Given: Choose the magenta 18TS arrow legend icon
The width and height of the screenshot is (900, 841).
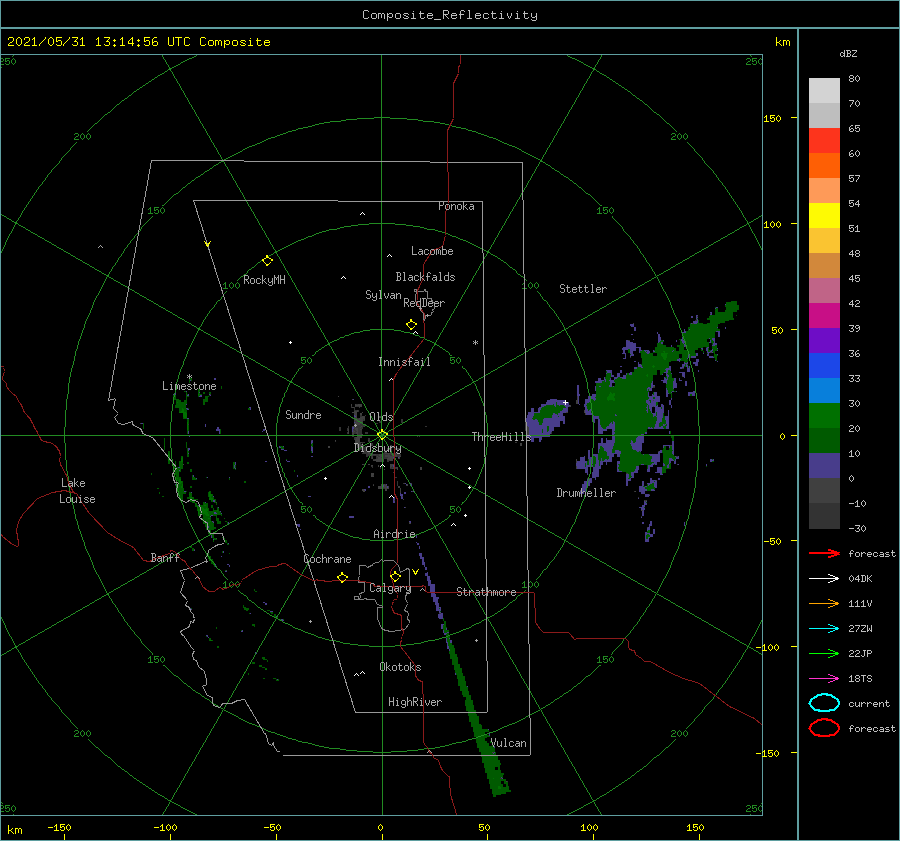Looking at the screenshot, I should 824,679.
